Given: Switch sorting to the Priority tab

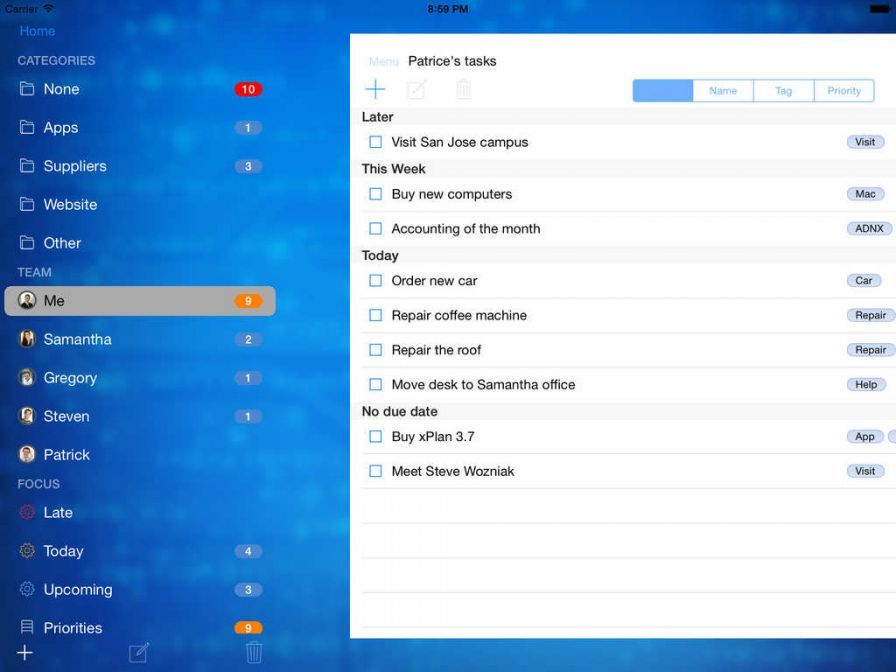Looking at the screenshot, I should coord(843,91).
